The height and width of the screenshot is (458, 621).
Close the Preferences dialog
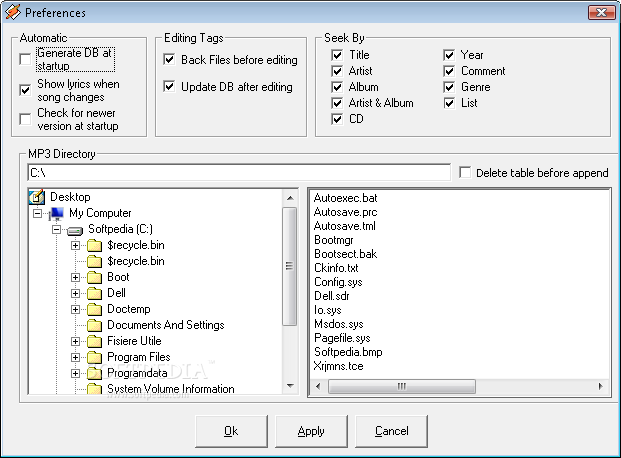pos(601,12)
